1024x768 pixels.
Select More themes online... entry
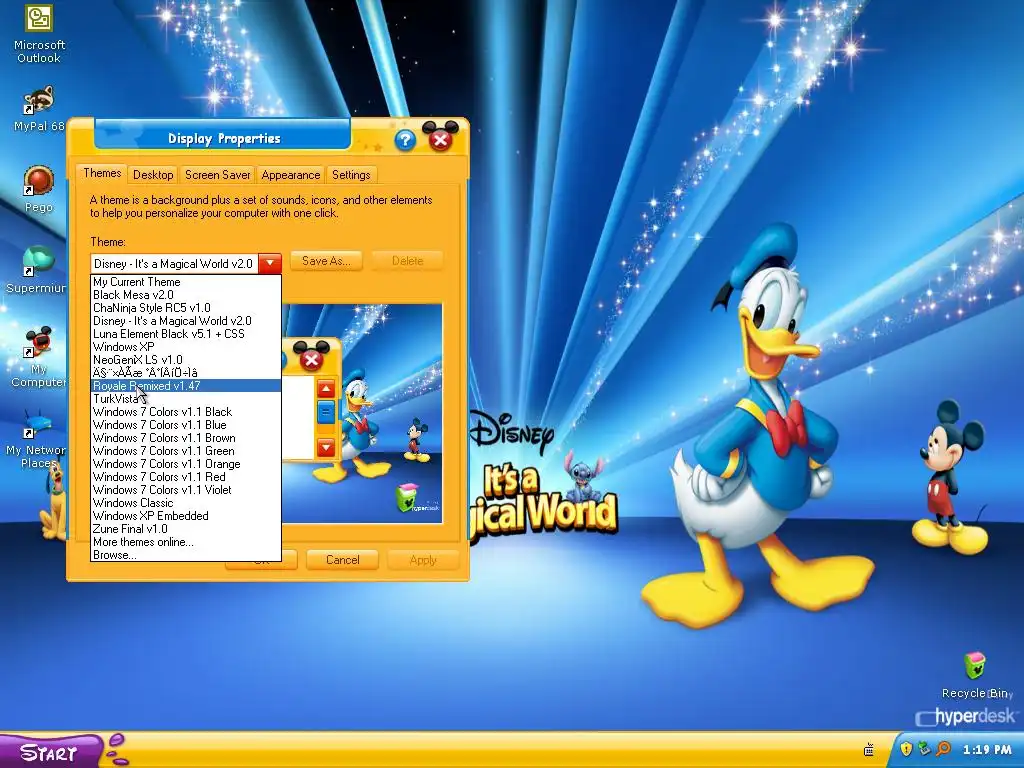186,542
